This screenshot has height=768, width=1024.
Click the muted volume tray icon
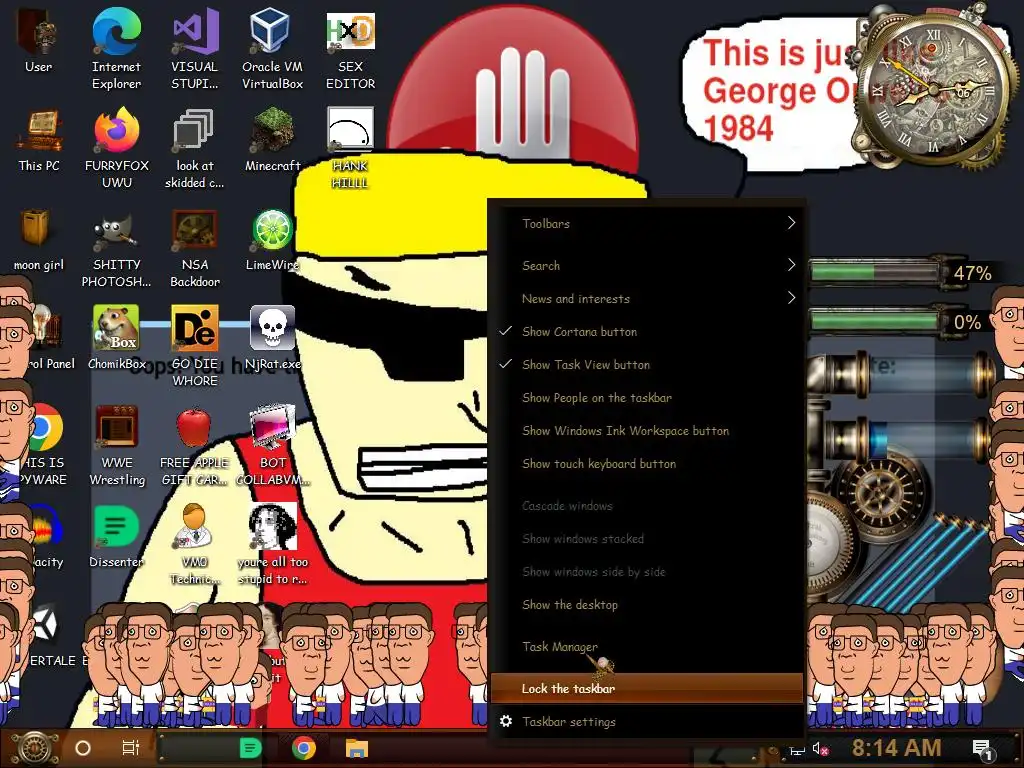(x=820, y=749)
